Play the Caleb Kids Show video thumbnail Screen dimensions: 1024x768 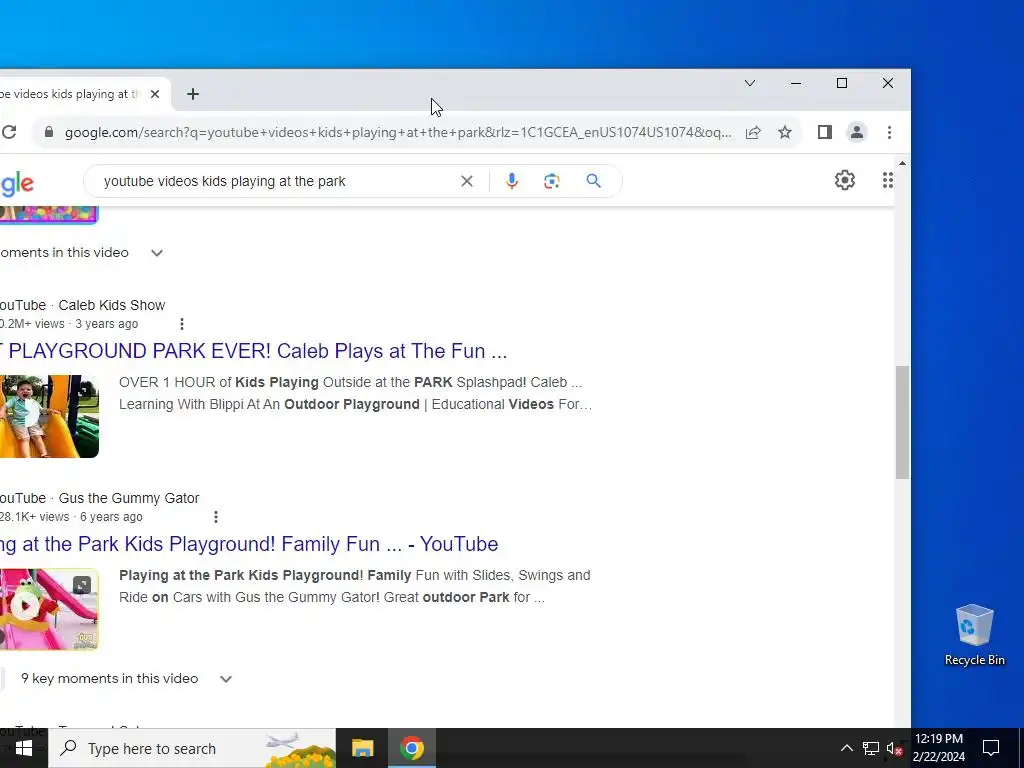pyautogui.click(x=49, y=416)
